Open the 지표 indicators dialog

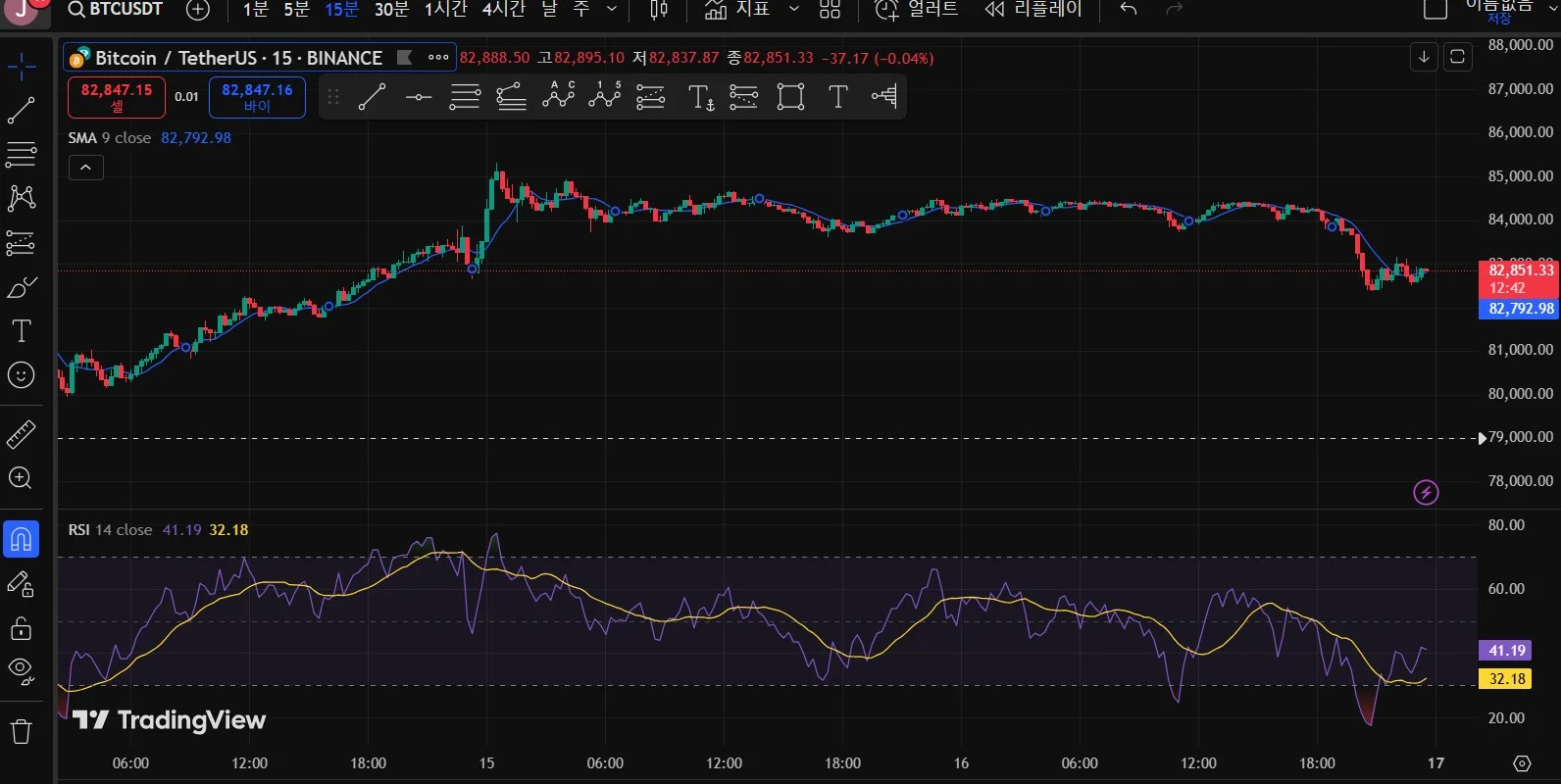pyautogui.click(x=736, y=10)
